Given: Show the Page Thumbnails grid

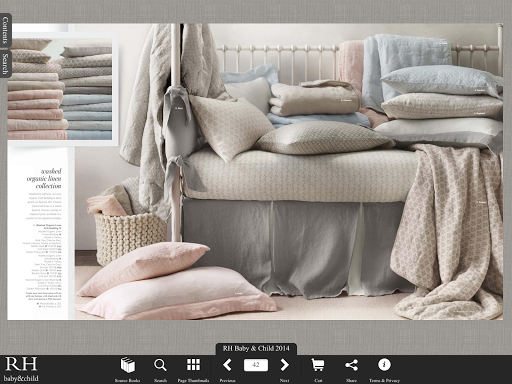Looking at the screenshot, I should (193, 365).
